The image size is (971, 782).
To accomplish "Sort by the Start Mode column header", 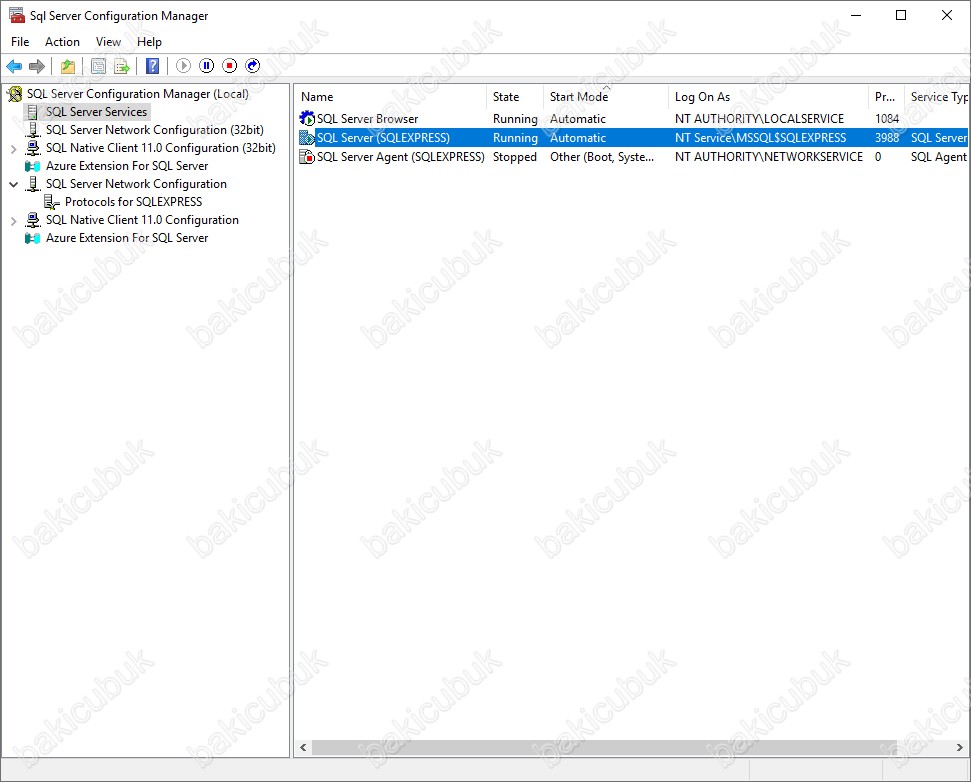I will pyautogui.click(x=606, y=97).
